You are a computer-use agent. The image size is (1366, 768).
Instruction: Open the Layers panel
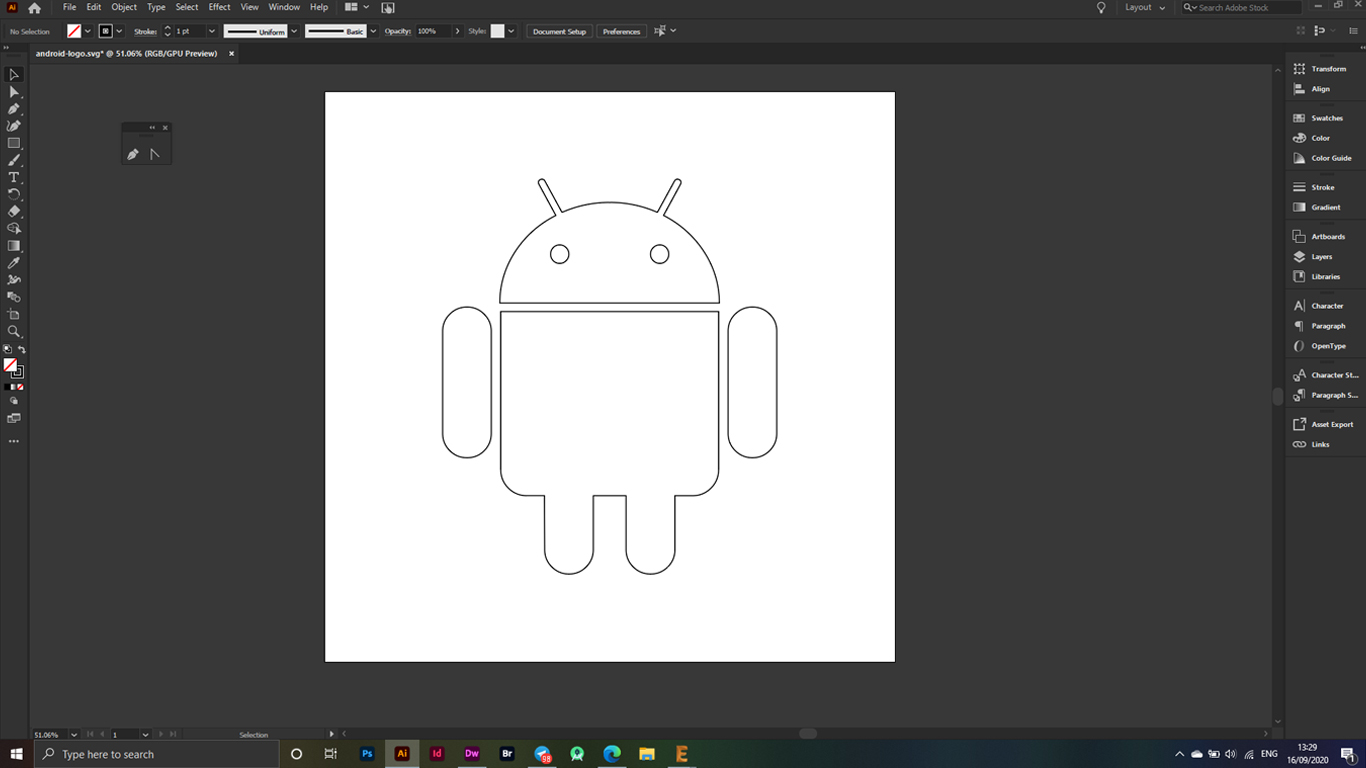(1322, 257)
